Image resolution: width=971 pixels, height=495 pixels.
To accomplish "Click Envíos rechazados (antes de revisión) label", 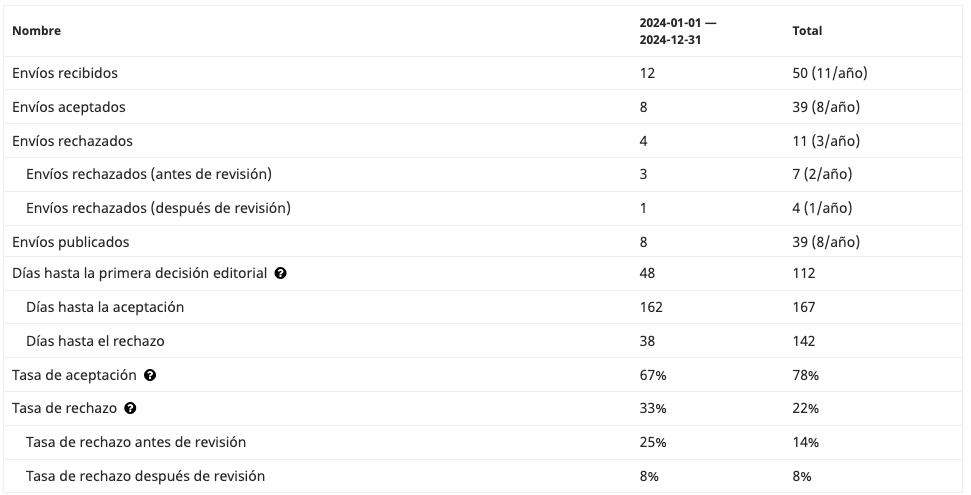I will point(149,174).
